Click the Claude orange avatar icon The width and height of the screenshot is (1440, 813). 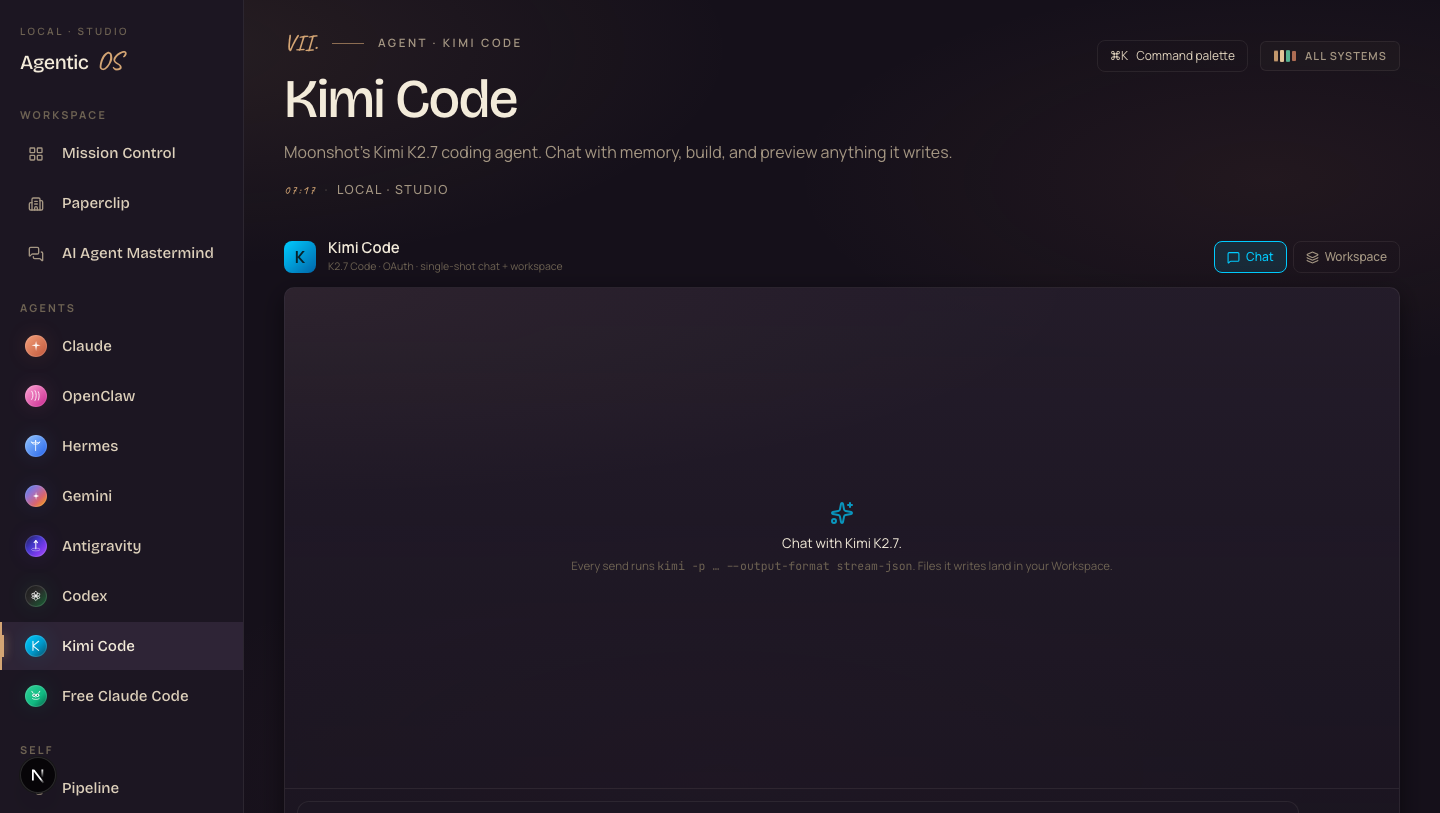coord(36,346)
